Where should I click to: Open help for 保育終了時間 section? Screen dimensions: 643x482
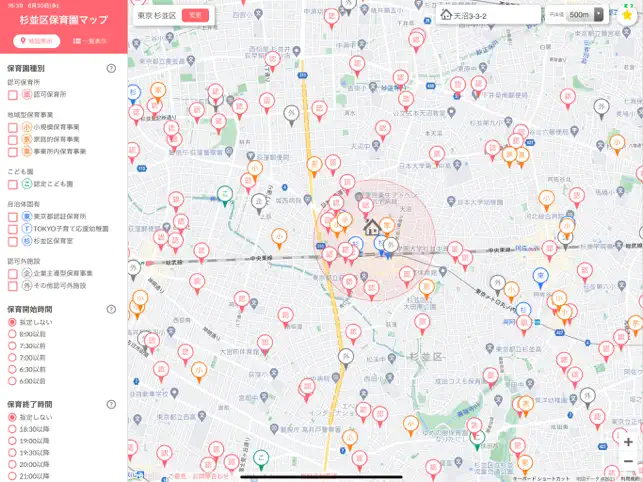pyautogui.click(x=111, y=404)
